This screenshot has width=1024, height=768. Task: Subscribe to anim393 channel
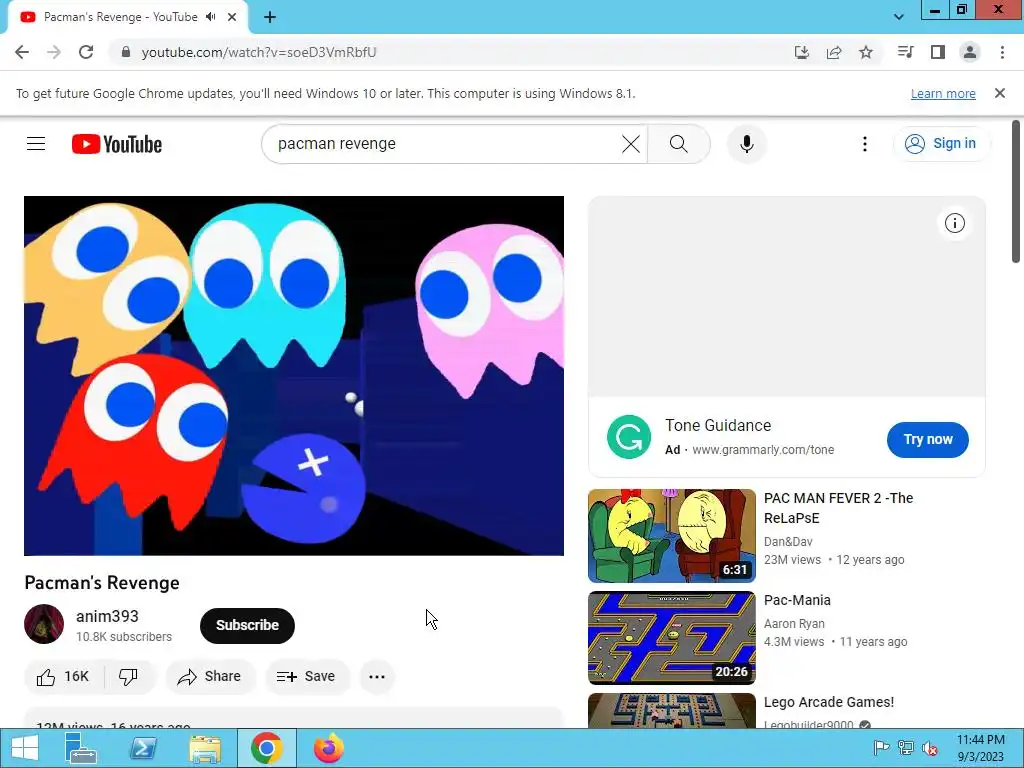click(x=247, y=626)
